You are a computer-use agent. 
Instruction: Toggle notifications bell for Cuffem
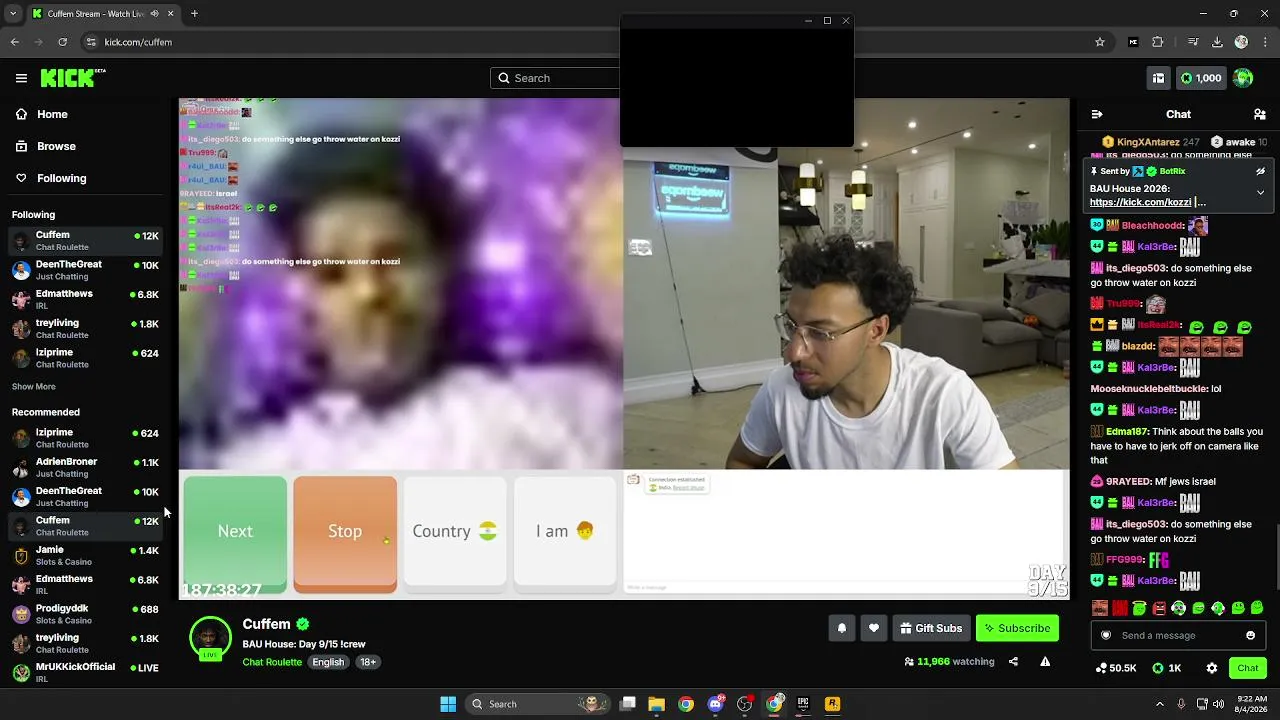[x=842, y=628]
